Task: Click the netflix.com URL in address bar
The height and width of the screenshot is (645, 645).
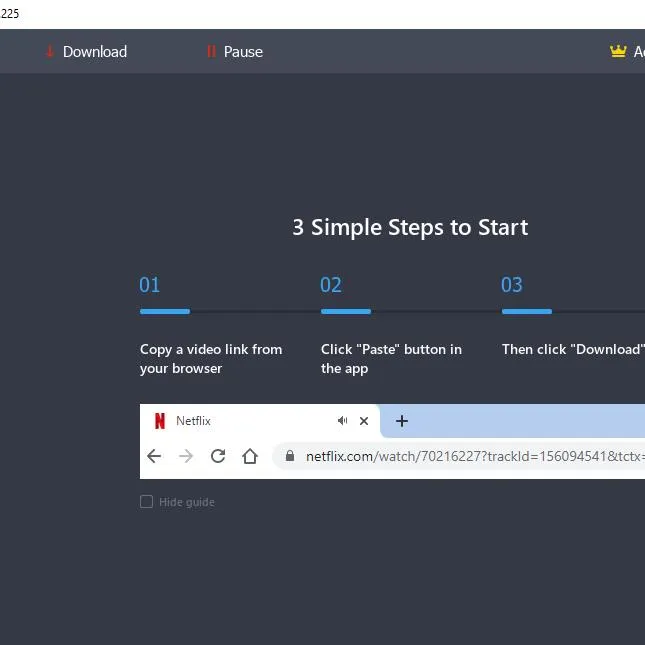Action: pyautogui.click(x=475, y=456)
